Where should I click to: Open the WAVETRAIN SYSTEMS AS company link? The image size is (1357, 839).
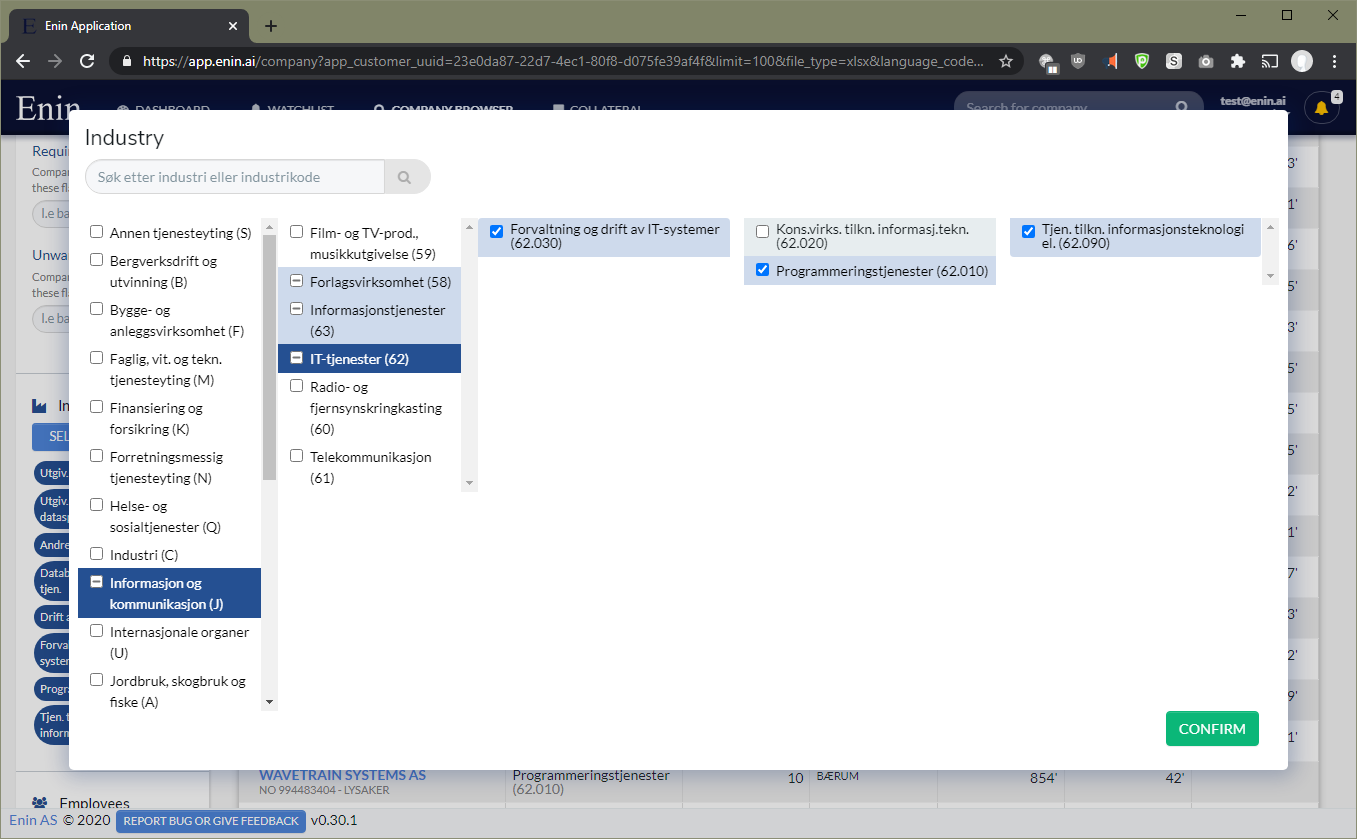(342, 775)
